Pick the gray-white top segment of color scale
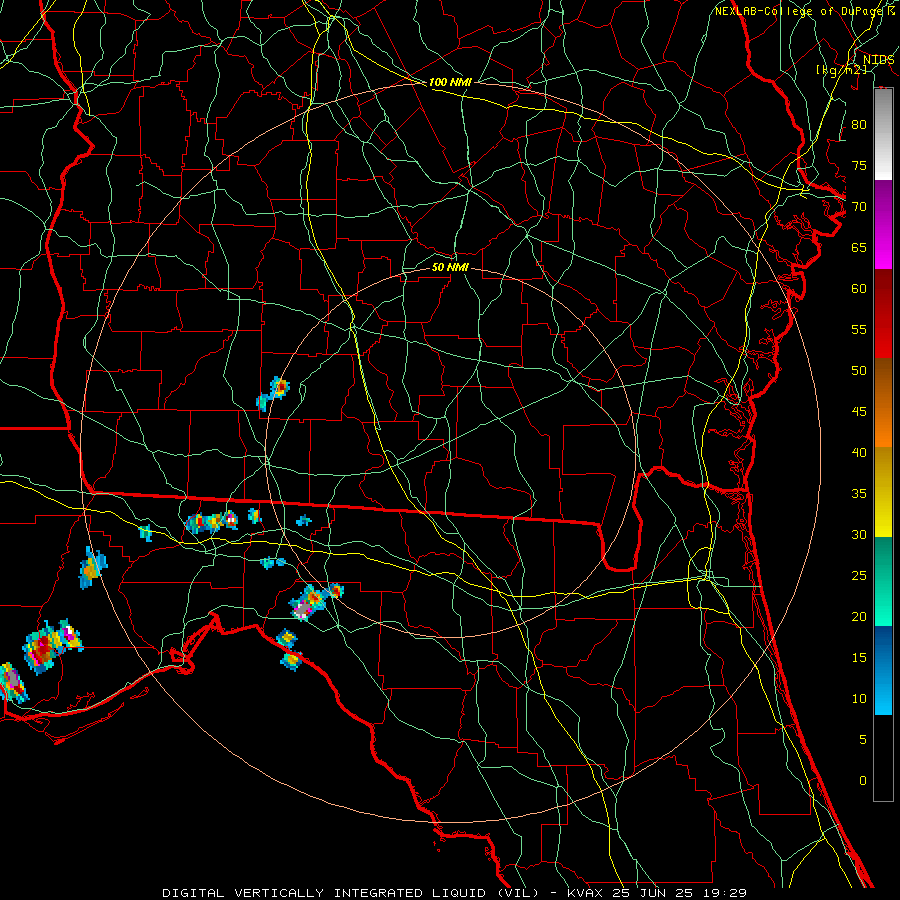The height and width of the screenshot is (900, 900). [x=883, y=134]
